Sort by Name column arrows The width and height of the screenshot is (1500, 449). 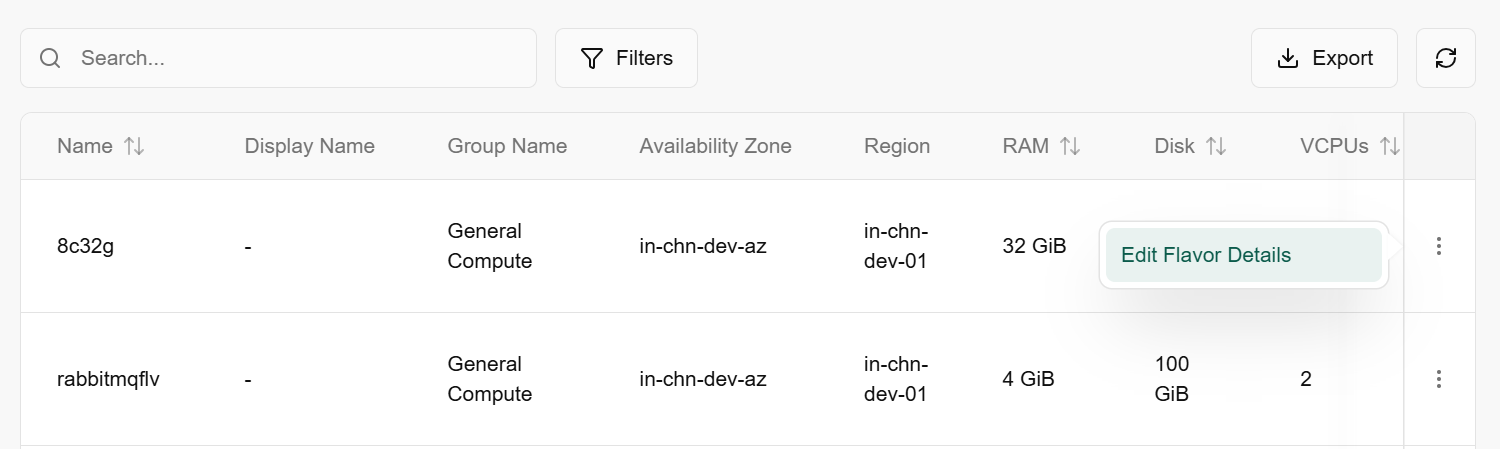click(134, 146)
